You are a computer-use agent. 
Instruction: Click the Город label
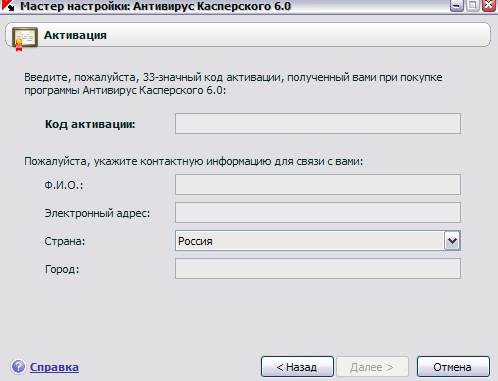click(x=62, y=269)
